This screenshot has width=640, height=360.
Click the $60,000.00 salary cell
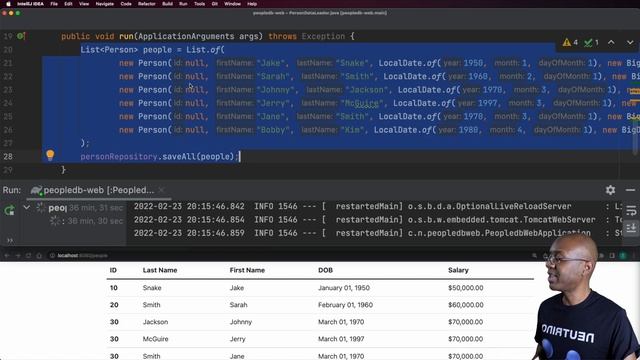pos(465,305)
